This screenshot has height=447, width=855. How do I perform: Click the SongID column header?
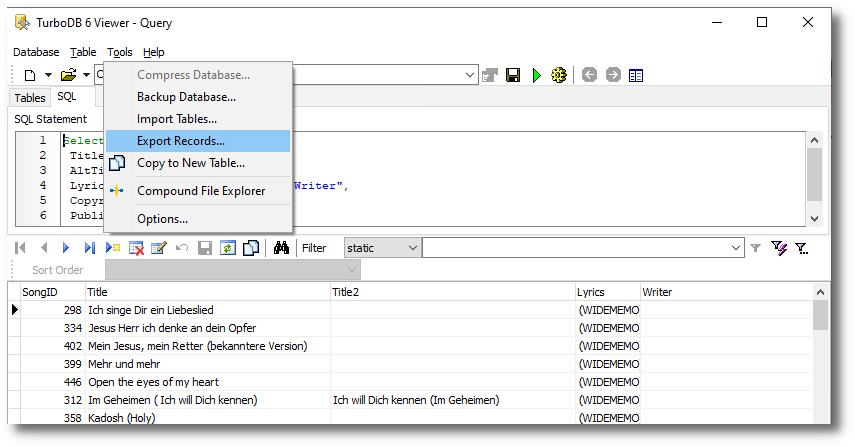tap(53, 292)
